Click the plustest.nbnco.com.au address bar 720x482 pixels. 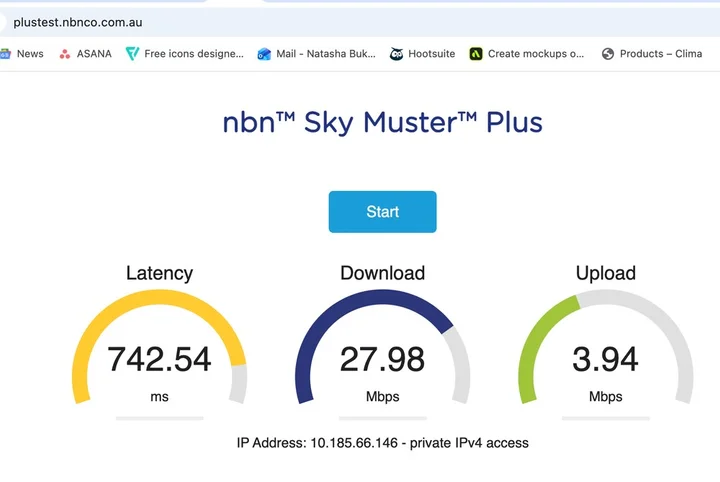[x=360, y=22]
